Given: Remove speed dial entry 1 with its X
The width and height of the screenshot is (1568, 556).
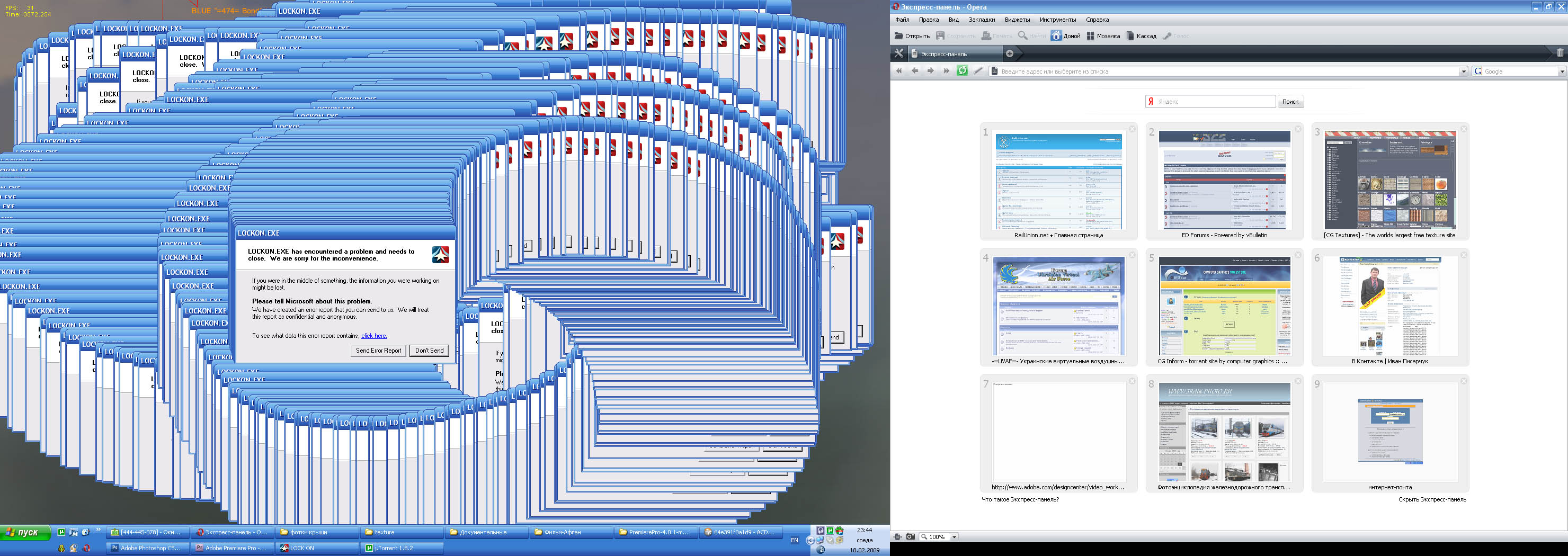Looking at the screenshot, I should 1132,129.
